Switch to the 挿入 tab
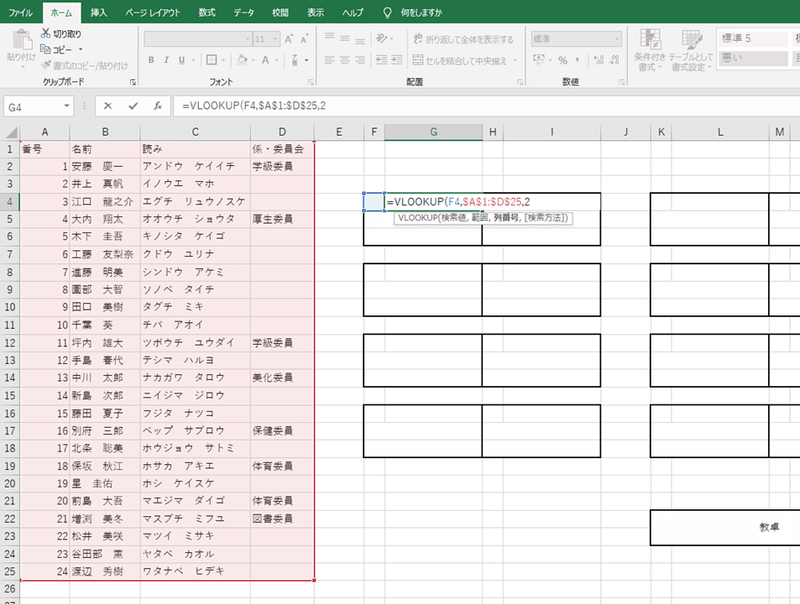Viewport: 800px width, 604px height. point(98,12)
